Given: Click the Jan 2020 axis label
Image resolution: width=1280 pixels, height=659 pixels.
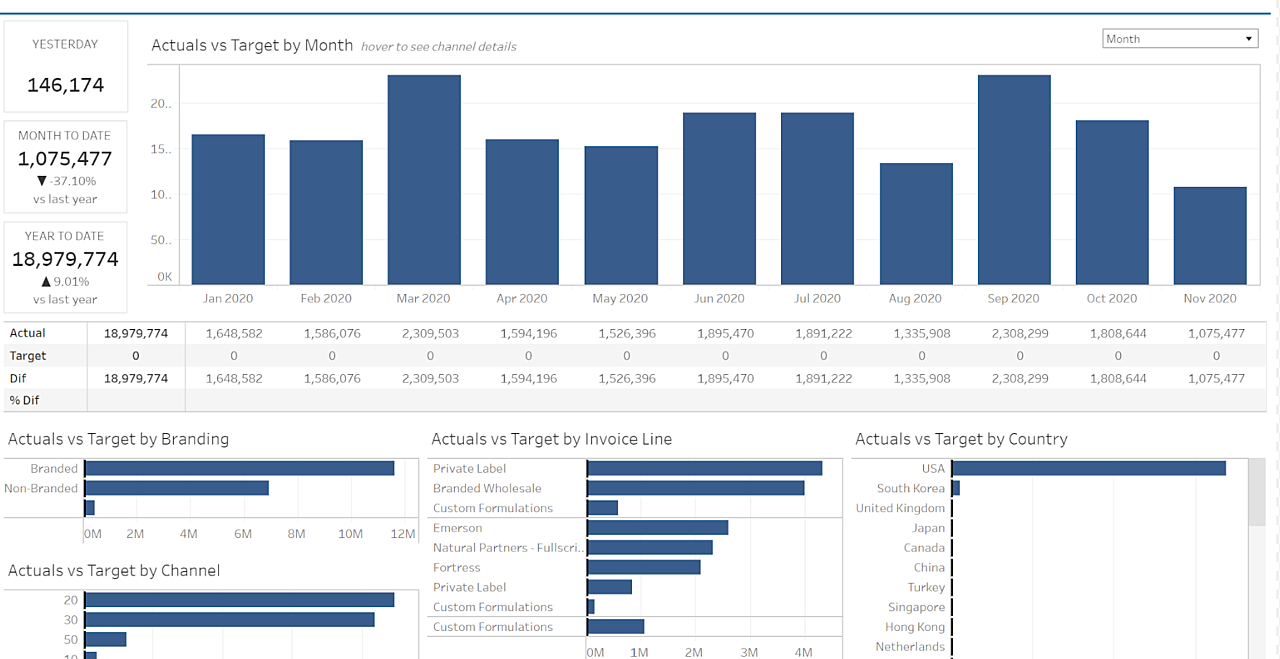Looking at the screenshot, I should 228,298.
